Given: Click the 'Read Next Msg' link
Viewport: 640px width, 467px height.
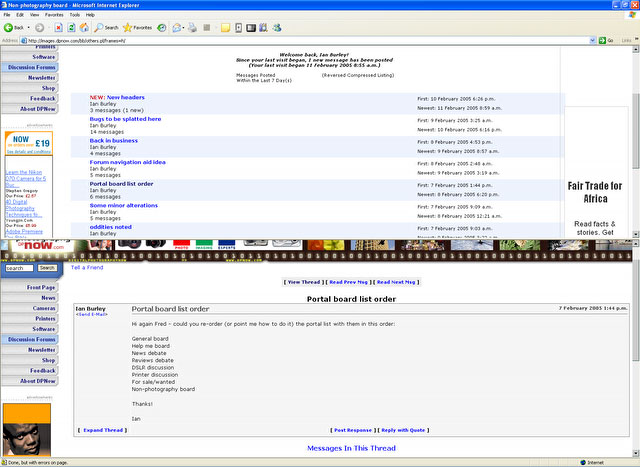Looking at the screenshot, I should click(398, 283).
